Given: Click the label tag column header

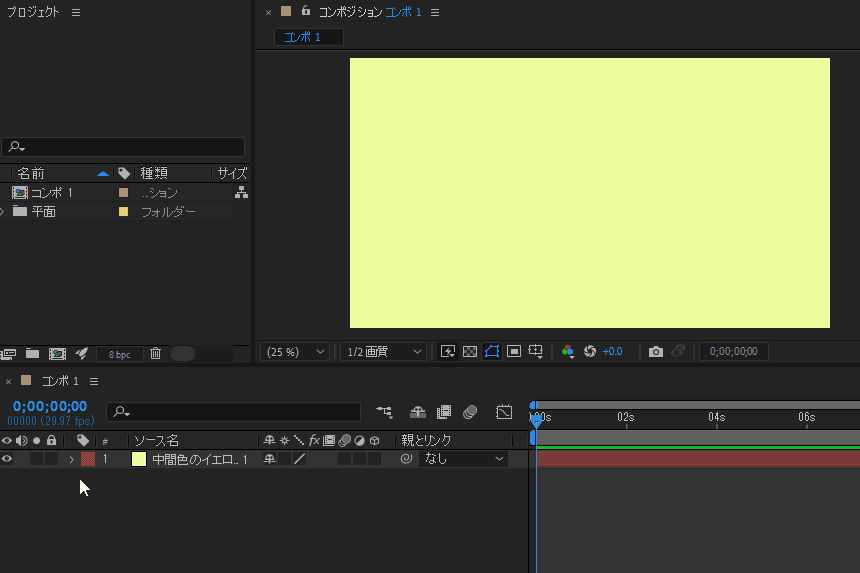Looking at the screenshot, I should point(124,173).
